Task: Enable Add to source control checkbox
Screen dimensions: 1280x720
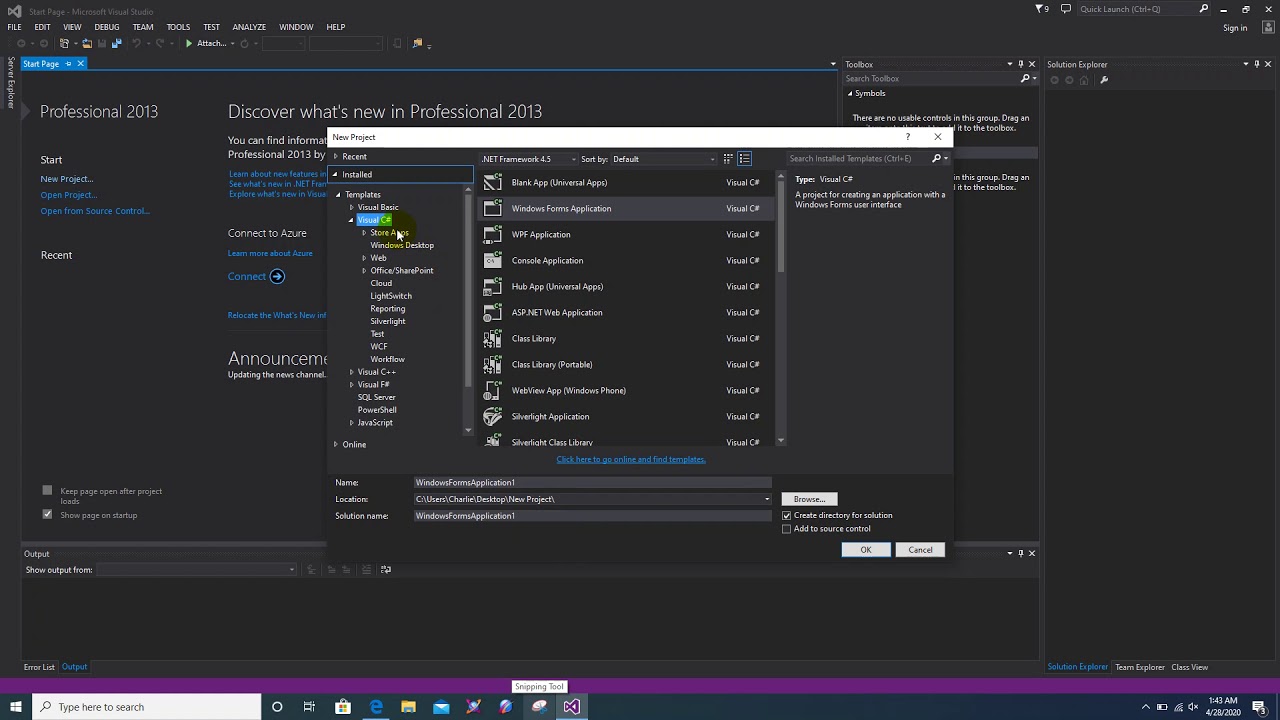Action: [x=786, y=529]
